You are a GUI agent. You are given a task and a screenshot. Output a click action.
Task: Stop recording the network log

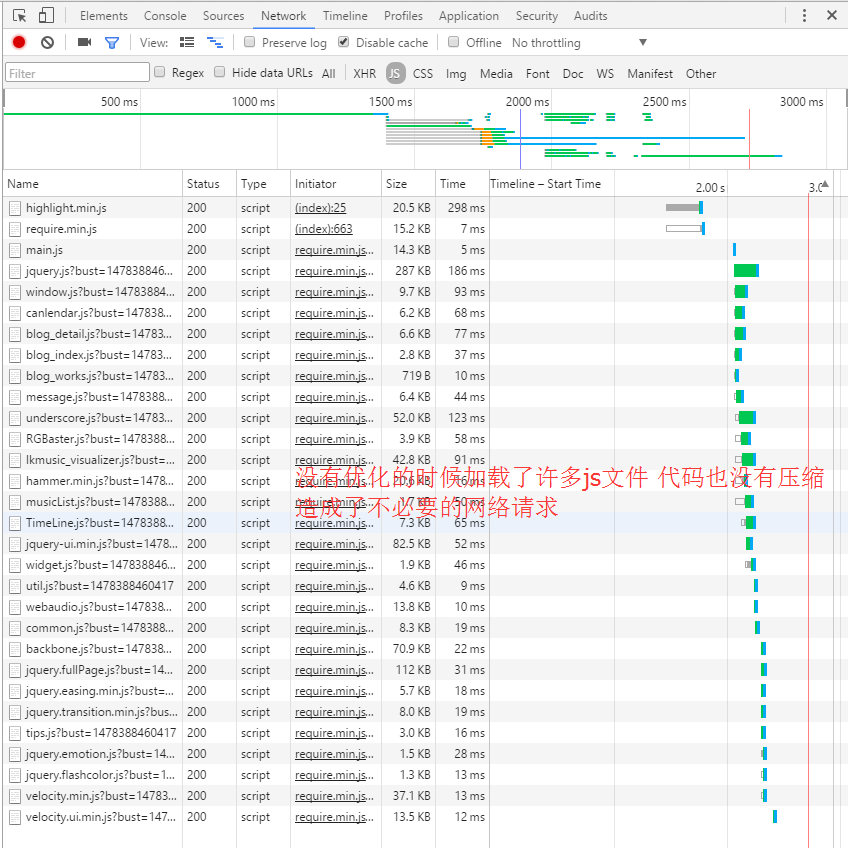click(x=19, y=42)
